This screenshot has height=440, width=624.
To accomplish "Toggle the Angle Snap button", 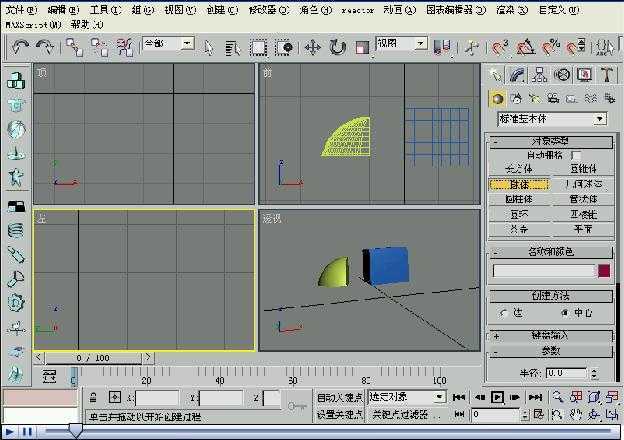I will 525,48.
